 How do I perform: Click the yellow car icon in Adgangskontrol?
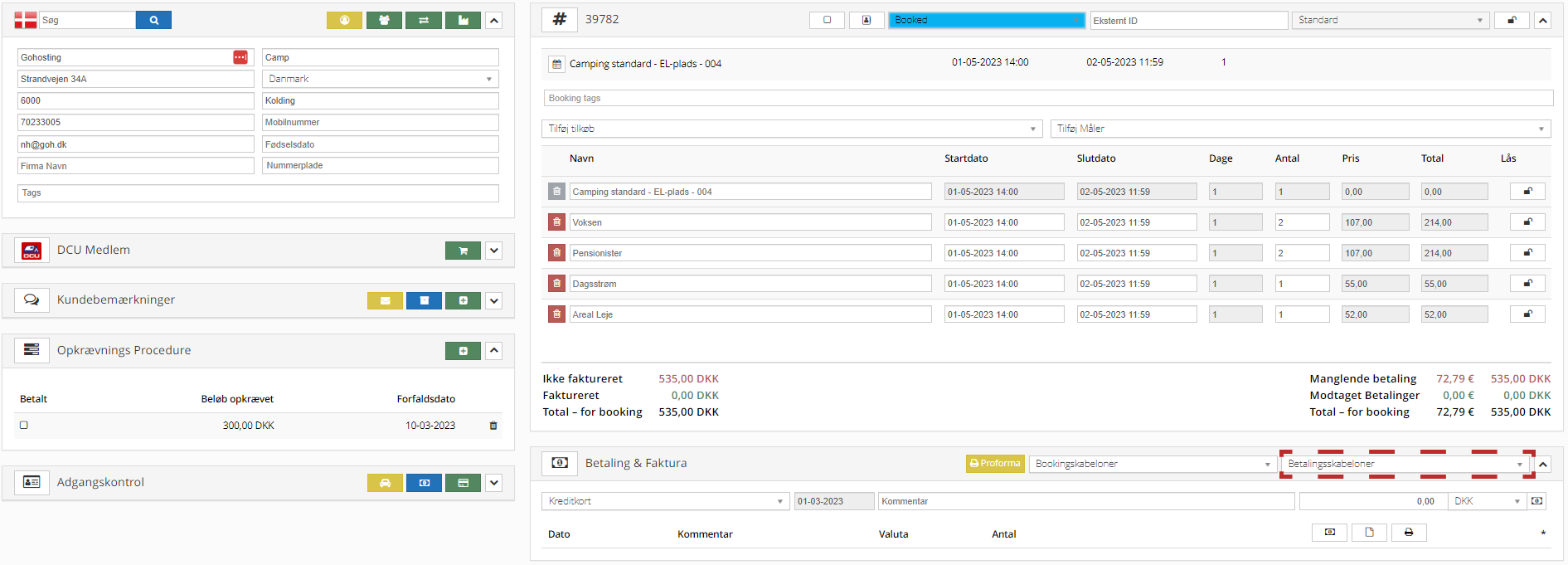pyautogui.click(x=385, y=483)
